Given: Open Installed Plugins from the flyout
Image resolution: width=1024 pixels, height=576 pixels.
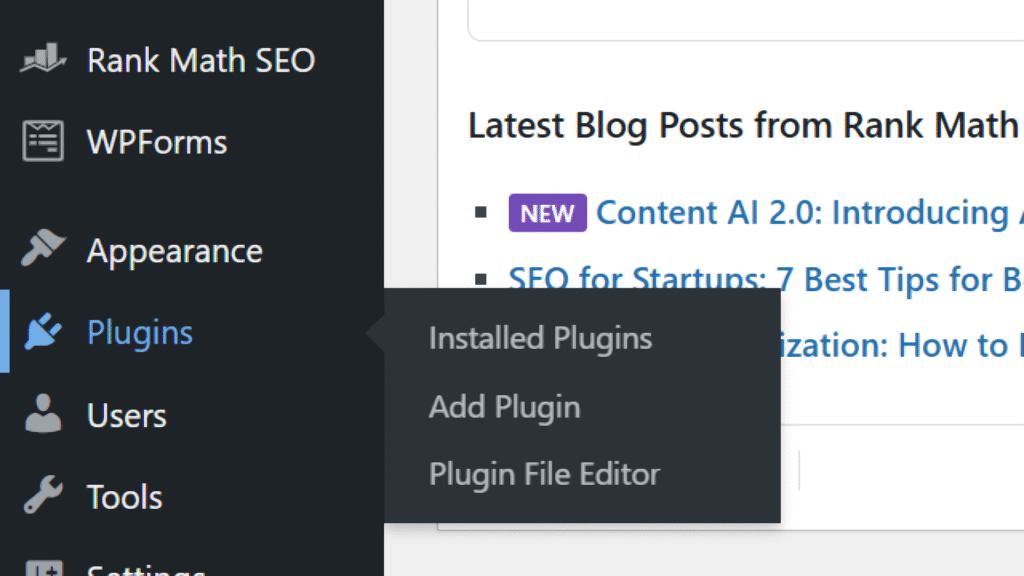Looking at the screenshot, I should click(x=540, y=338).
